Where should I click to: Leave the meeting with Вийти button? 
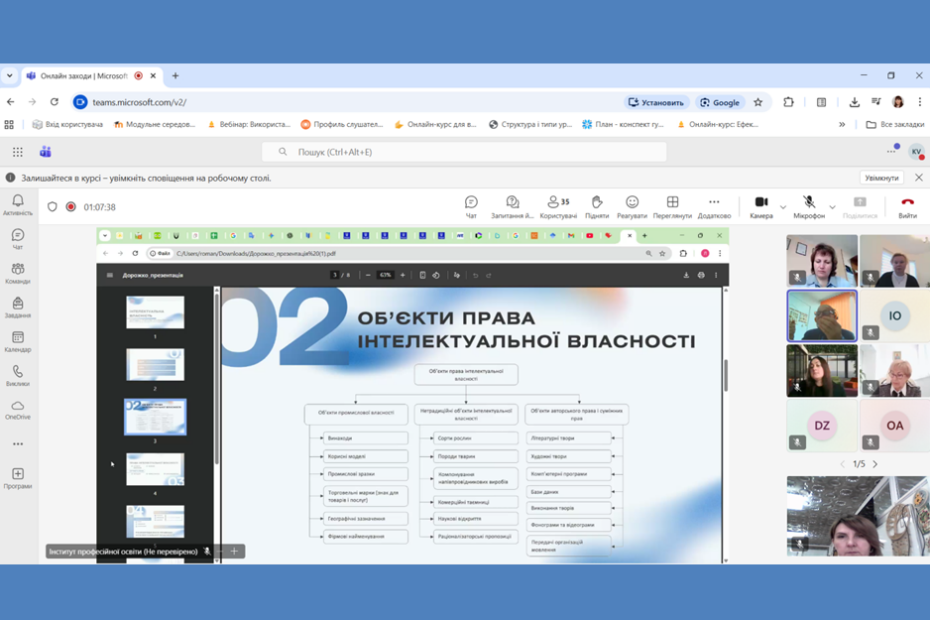pyautogui.click(x=907, y=206)
